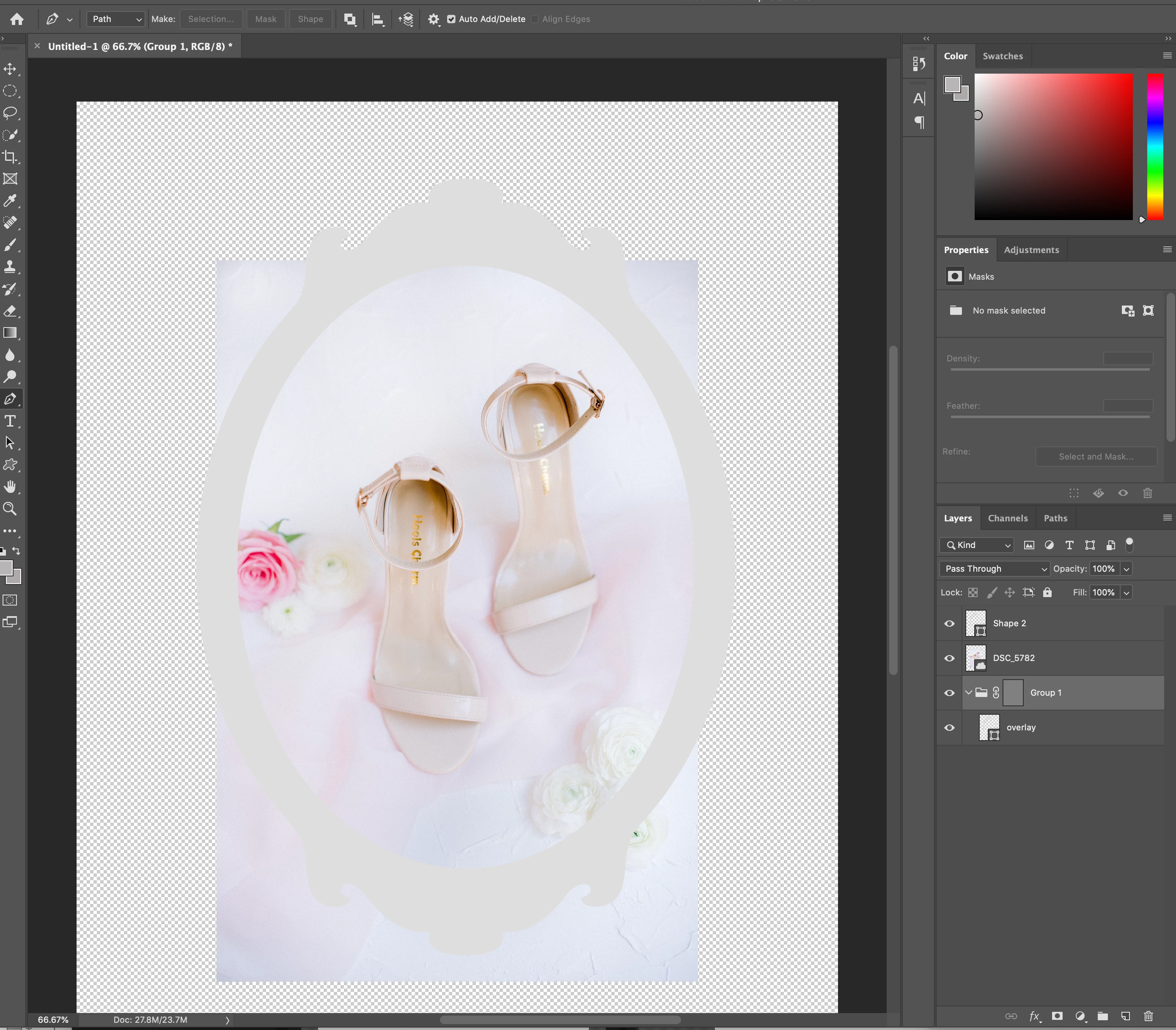The image size is (1176, 1030).
Task: Uncheck Auto Add/Delete checkbox
Action: (451, 19)
